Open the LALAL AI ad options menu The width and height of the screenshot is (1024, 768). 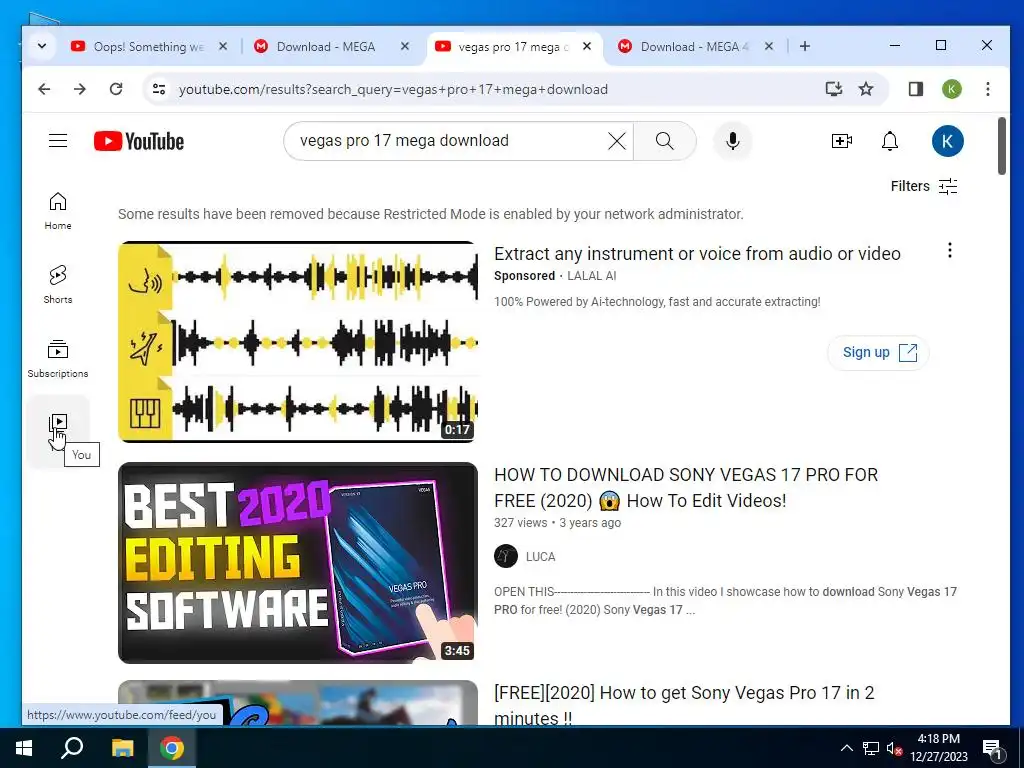point(950,250)
